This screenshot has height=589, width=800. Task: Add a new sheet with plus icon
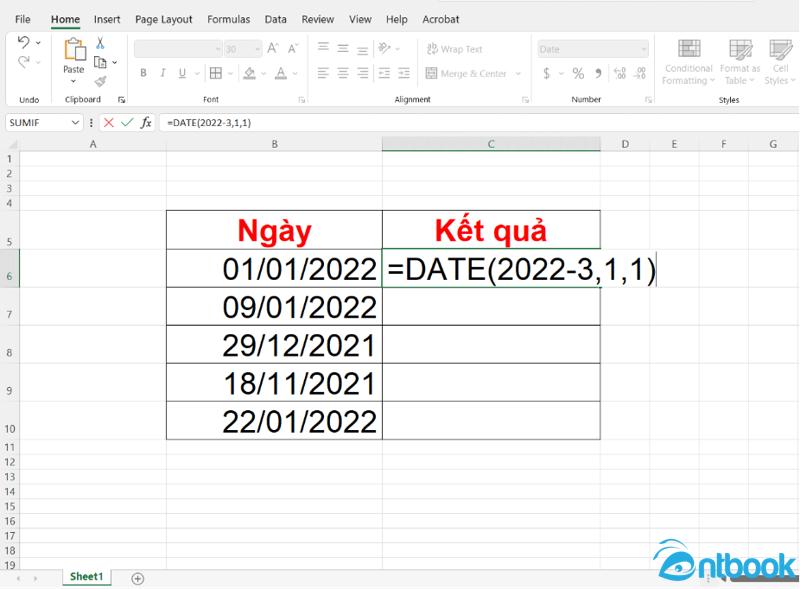tap(138, 578)
